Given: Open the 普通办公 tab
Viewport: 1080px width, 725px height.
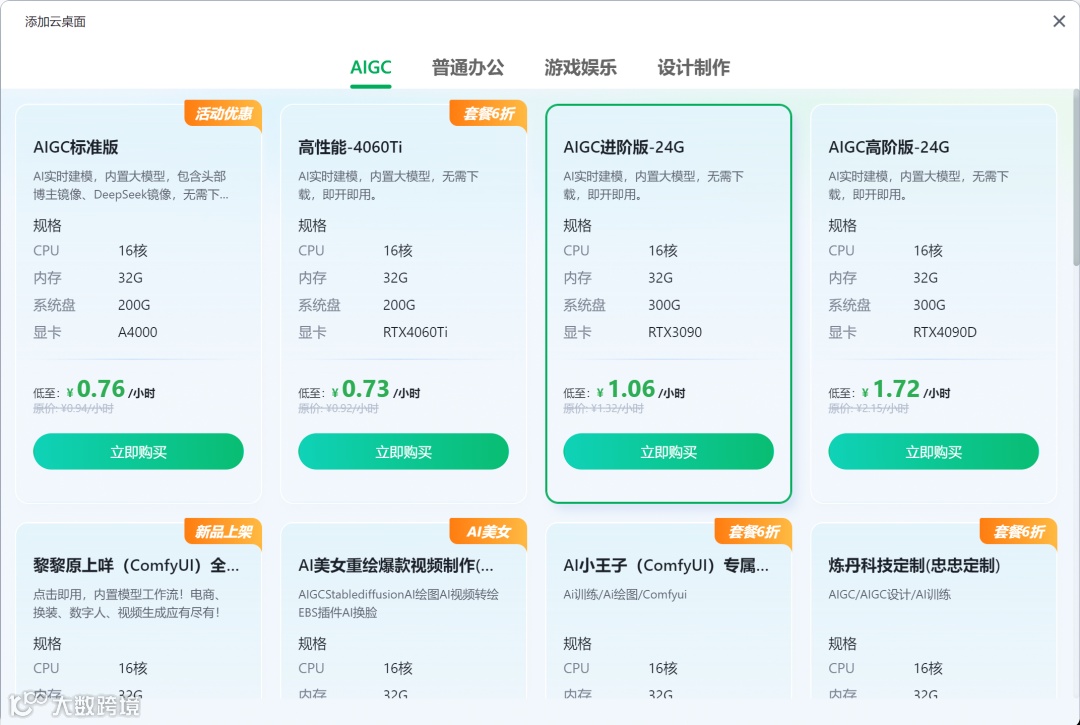Looking at the screenshot, I should pyautogui.click(x=468, y=67).
